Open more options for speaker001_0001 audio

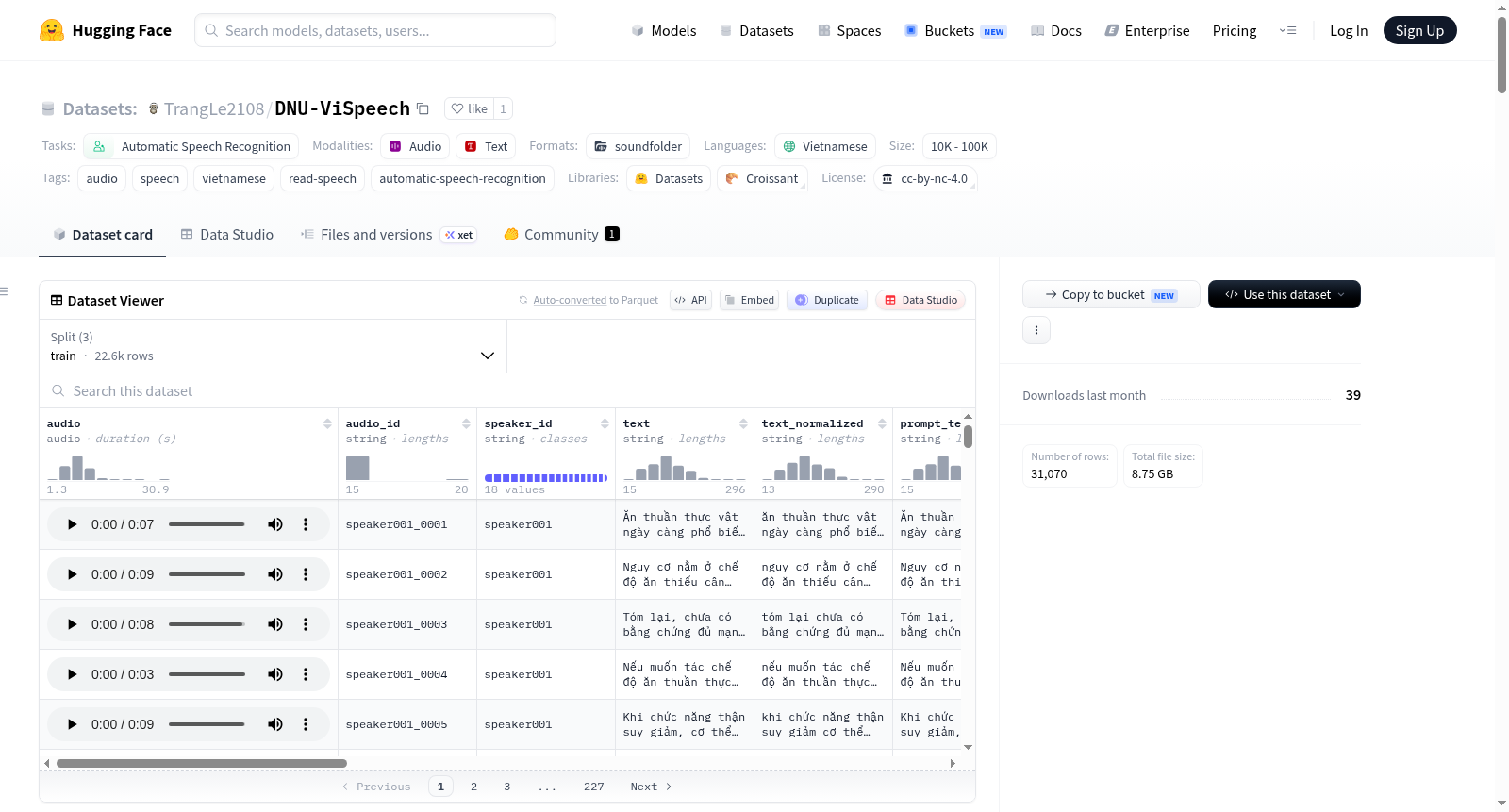[x=306, y=524]
